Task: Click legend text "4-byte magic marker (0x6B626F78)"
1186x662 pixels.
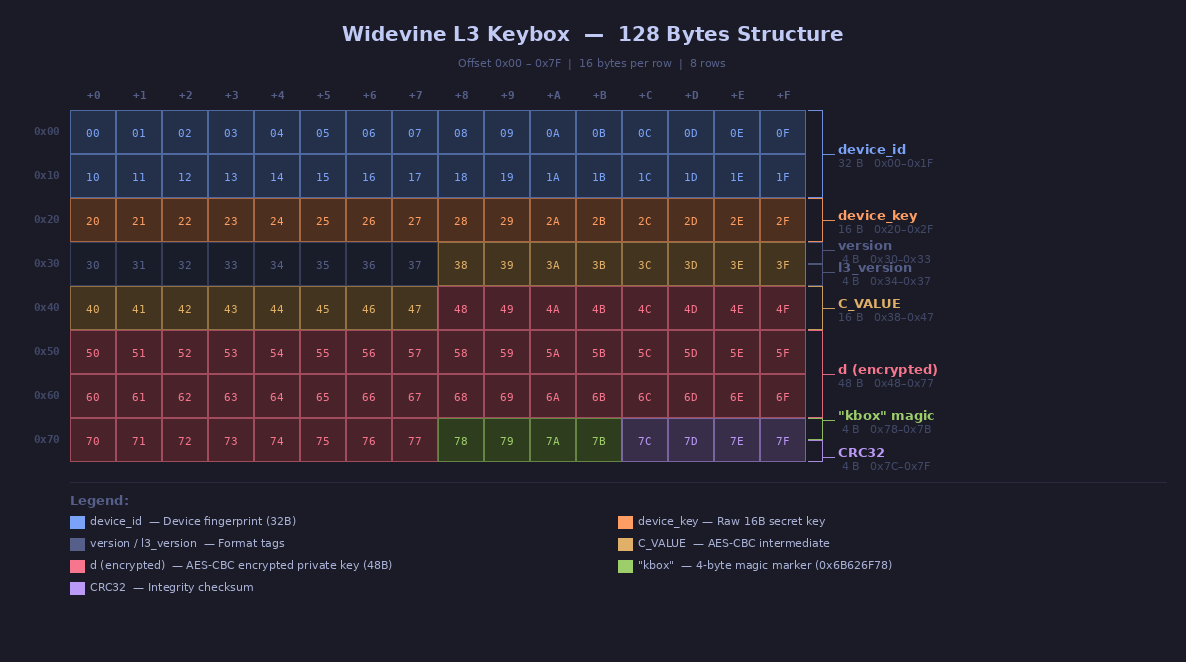Action: (x=793, y=565)
